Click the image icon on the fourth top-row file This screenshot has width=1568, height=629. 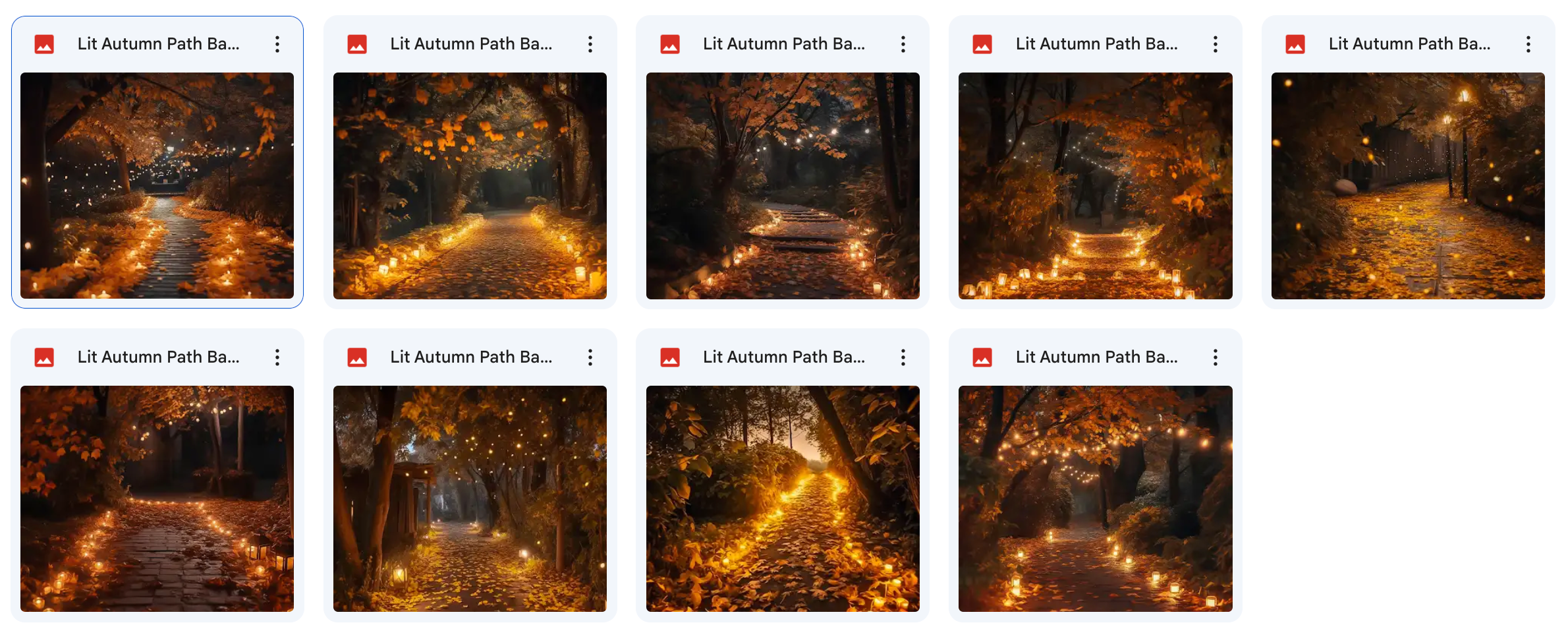[982, 44]
